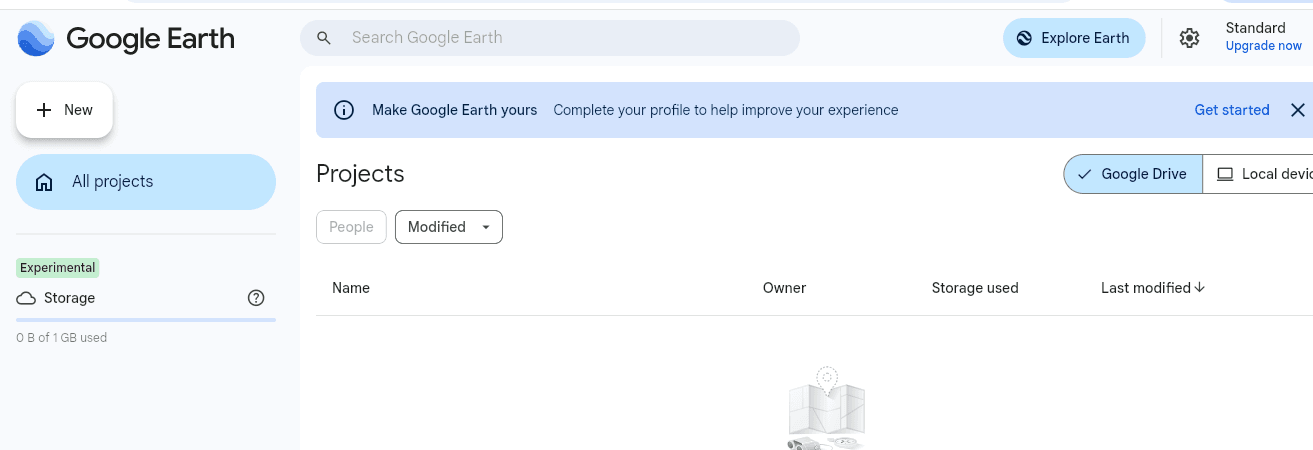Sort by the Owner column header
This screenshot has height=450, width=1313.
tap(784, 288)
